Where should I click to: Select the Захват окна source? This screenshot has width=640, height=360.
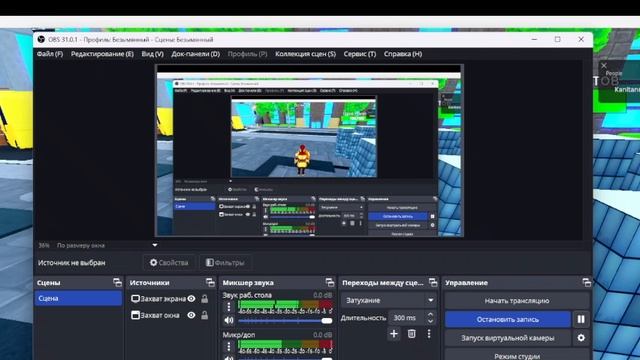coord(160,315)
